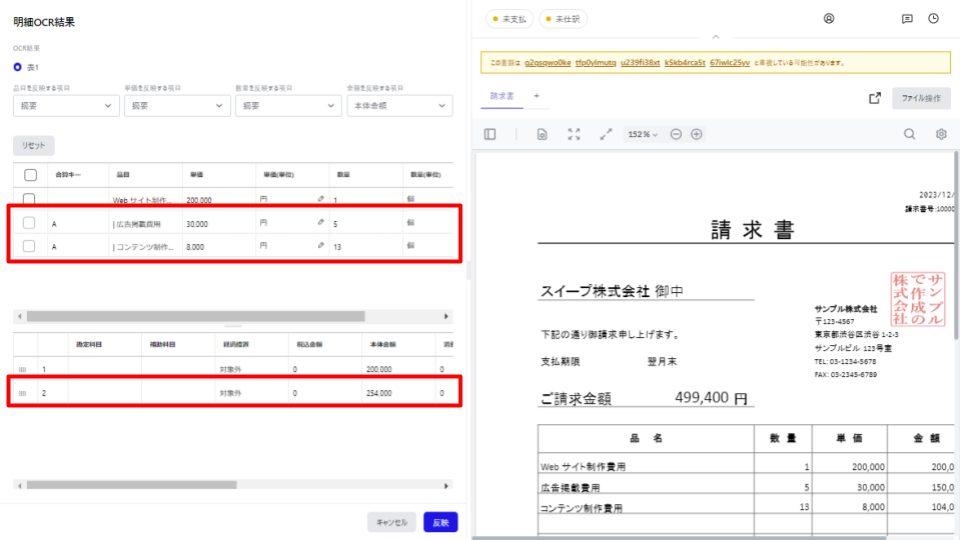
Task: Check the コンテンツ制作 row checkbox
Action: (x=29, y=246)
